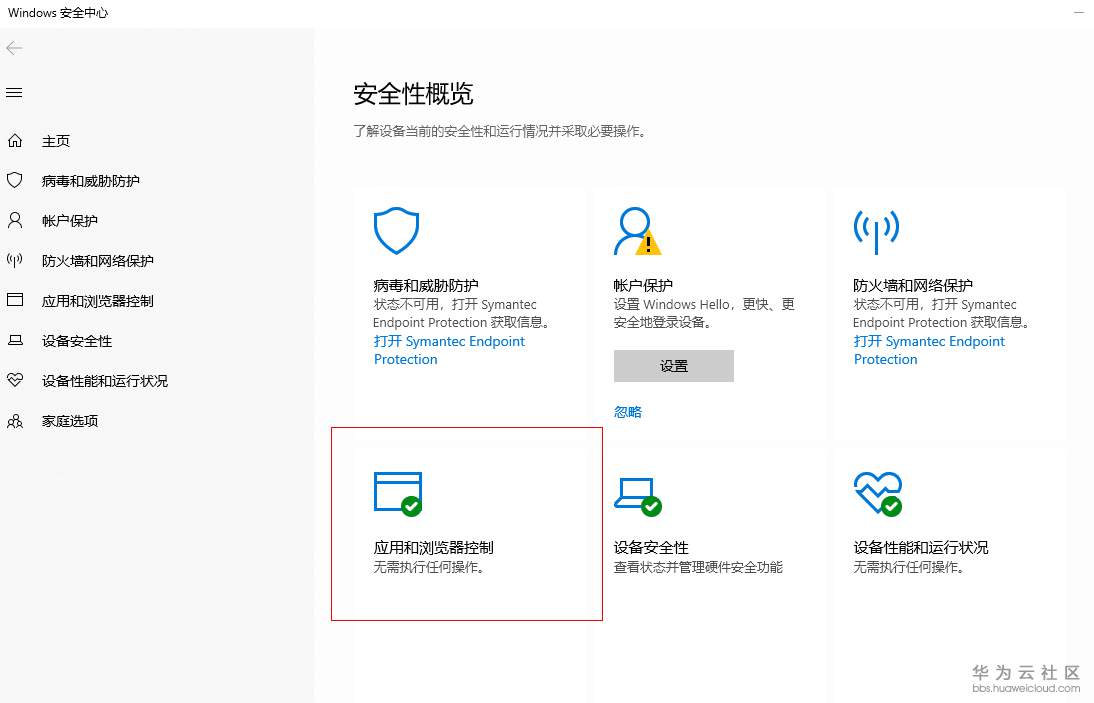Click the 帐户保护 card title
This screenshot has height=703, width=1094.
click(643, 285)
